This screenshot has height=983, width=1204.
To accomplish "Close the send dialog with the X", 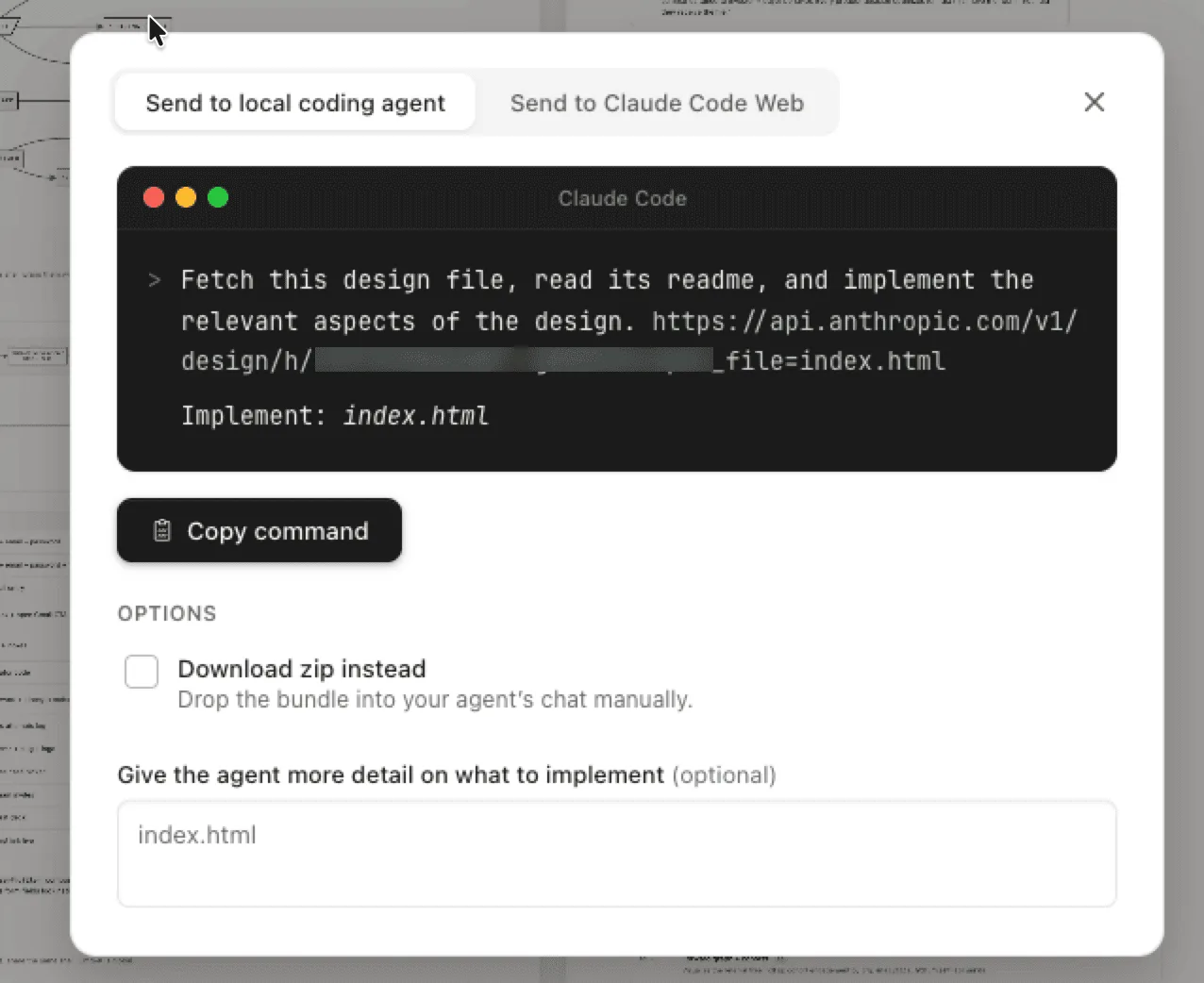I will click(1095, 102).
